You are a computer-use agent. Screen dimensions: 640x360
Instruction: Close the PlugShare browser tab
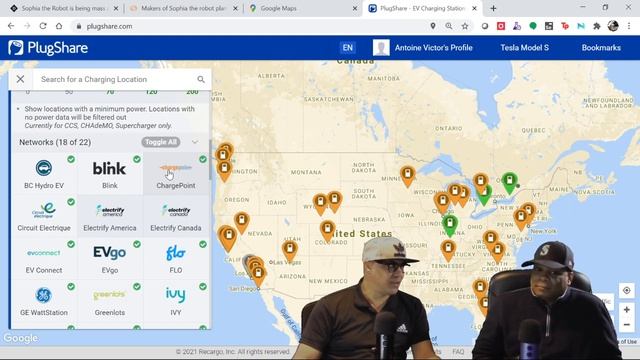474,8
